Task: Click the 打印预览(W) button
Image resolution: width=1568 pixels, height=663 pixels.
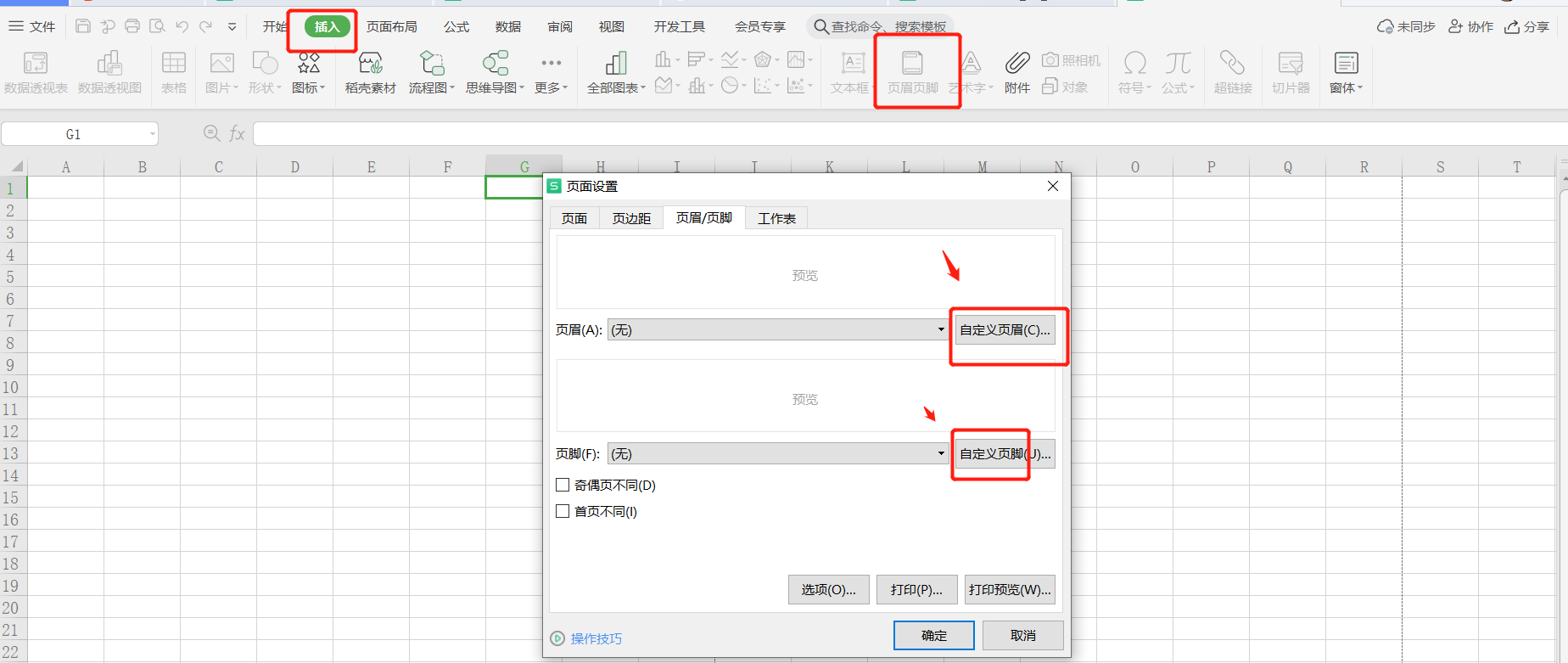Action: [1010, 589]
